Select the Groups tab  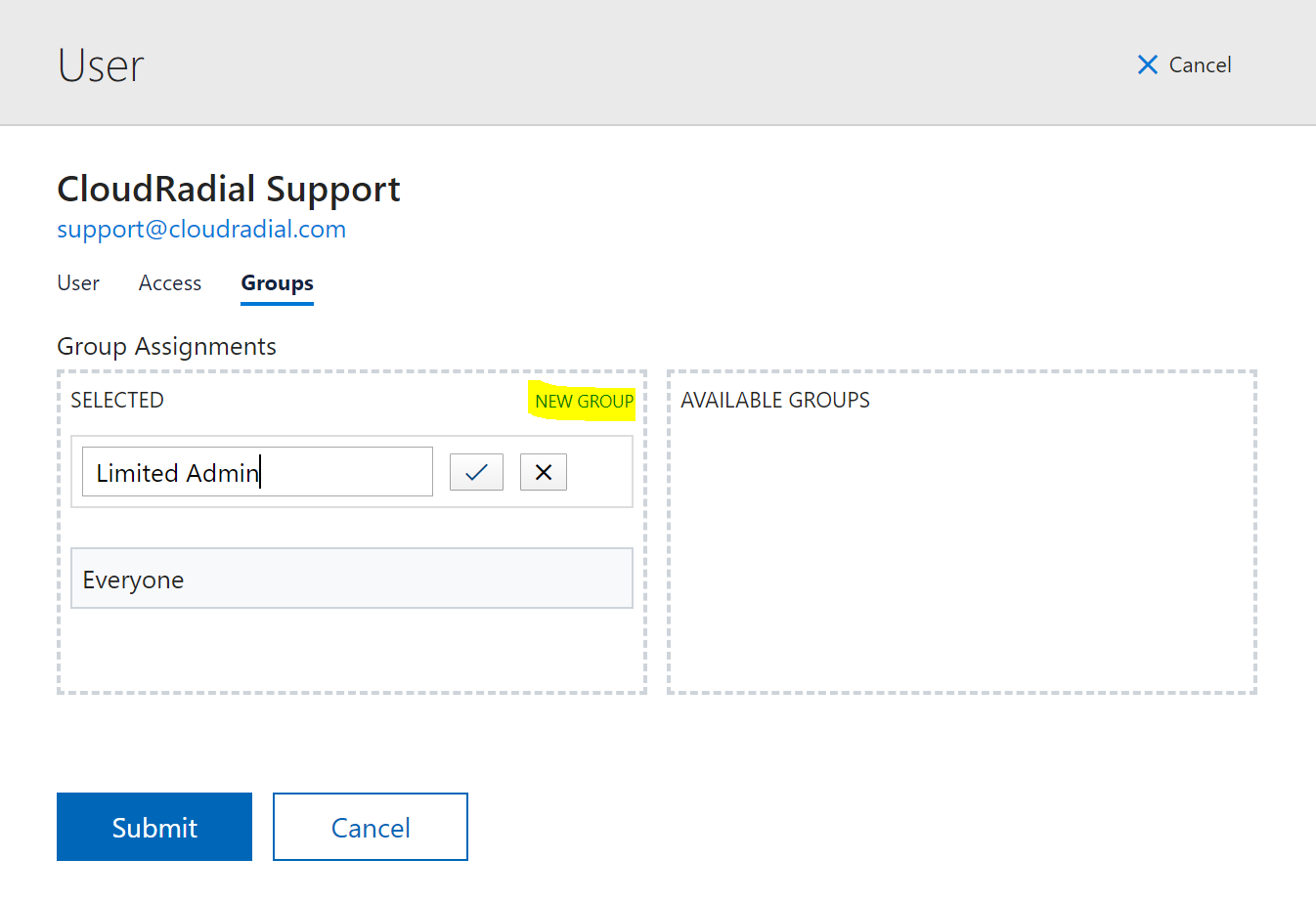tap(278, 283)
